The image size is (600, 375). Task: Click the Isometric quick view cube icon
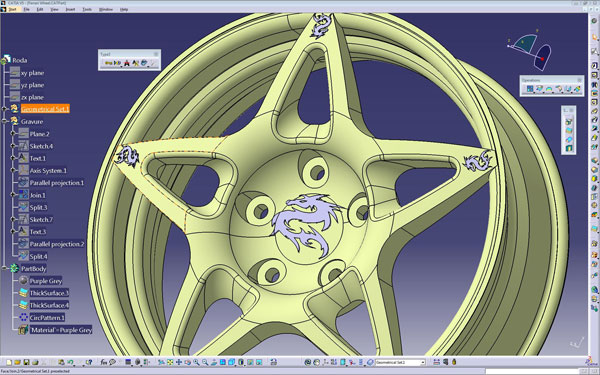tap(232, 362)
